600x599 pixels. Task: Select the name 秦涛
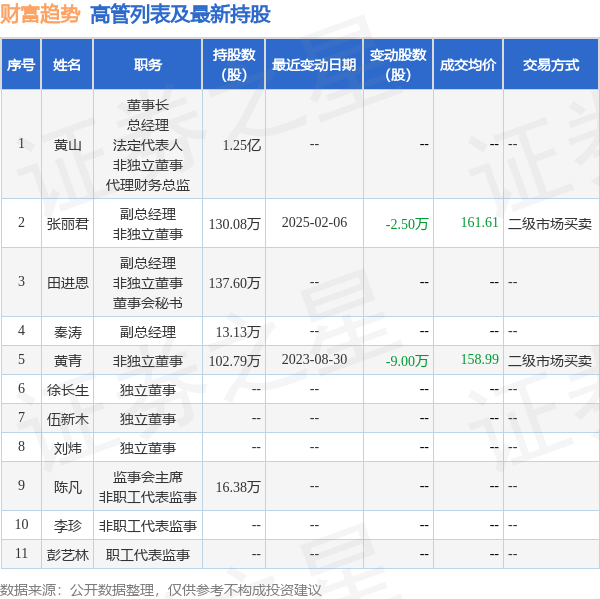click(x=67, y=332)
